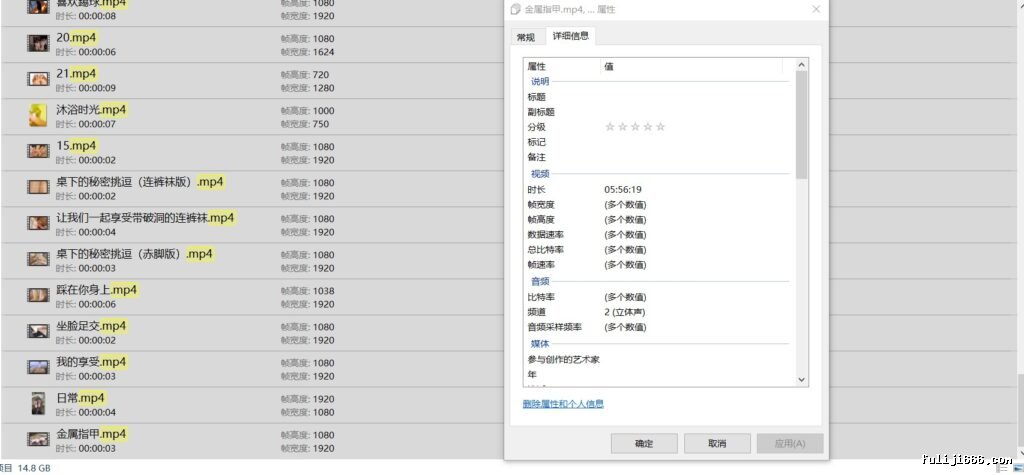This screenshot has height=475, width=1024.
Task: Click the 频道 value 2 (立体声)
Action: point(625,312)
